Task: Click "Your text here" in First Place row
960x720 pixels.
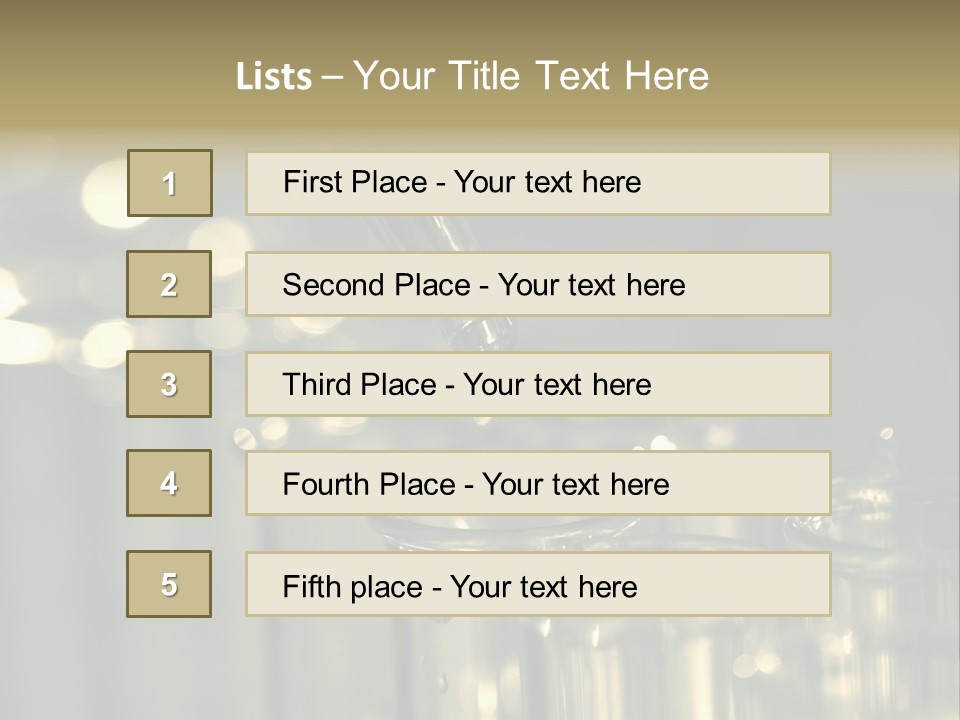Action: coord(547,182)
